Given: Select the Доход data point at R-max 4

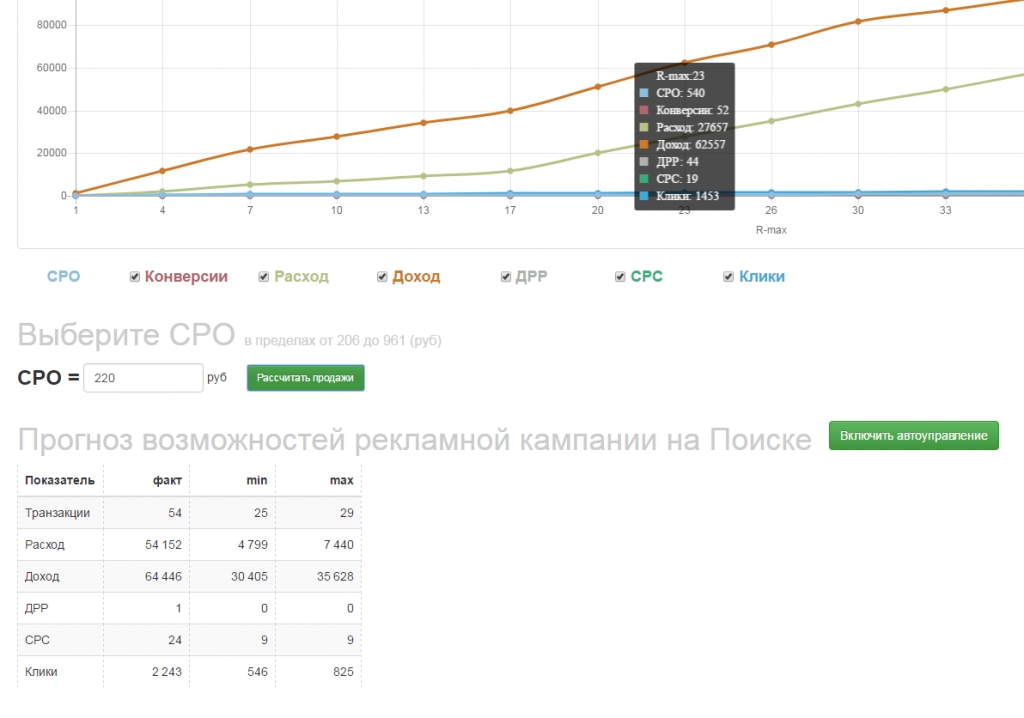Looking at the screenshot, I should tap(163, 171).
